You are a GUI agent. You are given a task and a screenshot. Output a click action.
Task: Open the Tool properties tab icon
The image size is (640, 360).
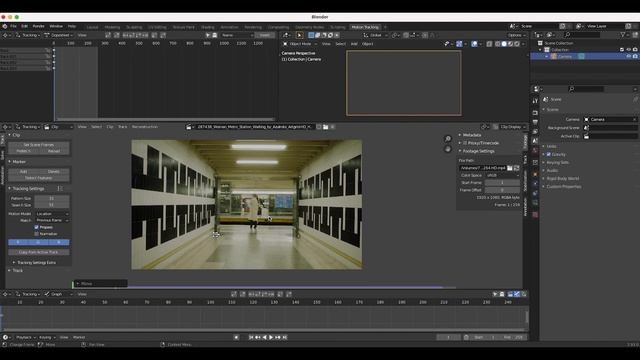point(535,101)
